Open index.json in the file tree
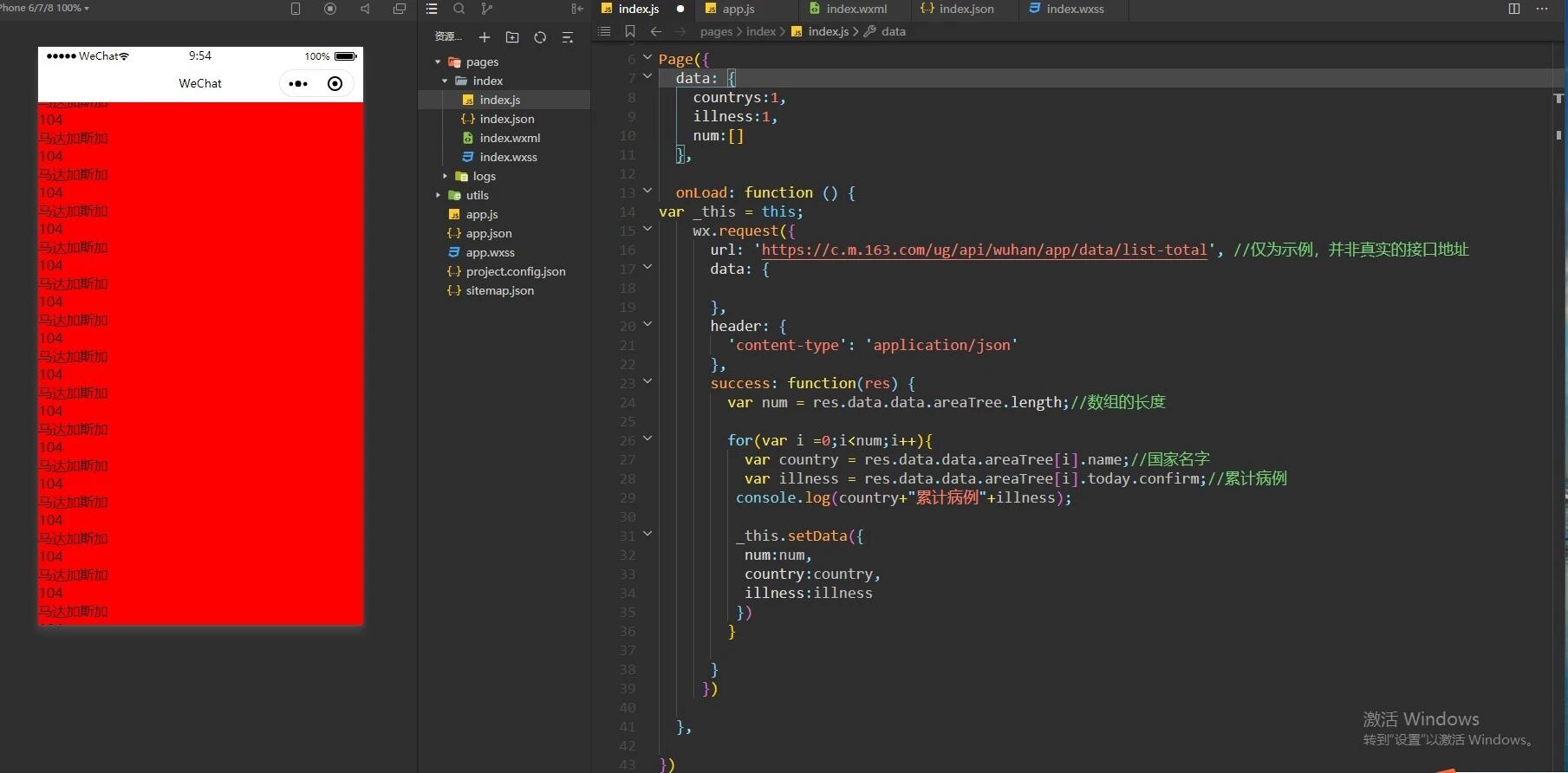The image size is (1568, 773). pos(506,119)
